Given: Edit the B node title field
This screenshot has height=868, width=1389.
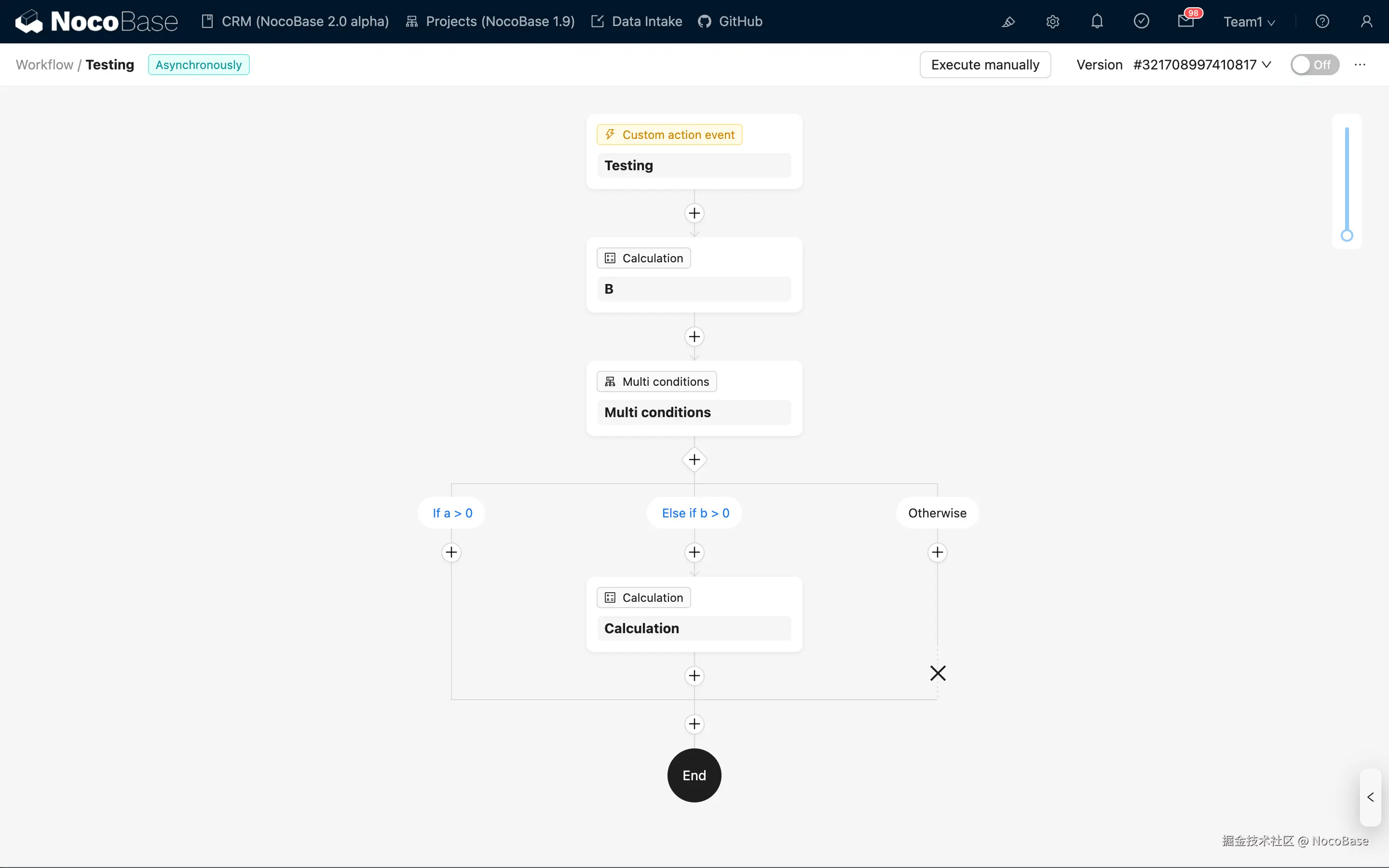Looking at the screenshot, I should [x=694, y=289].
